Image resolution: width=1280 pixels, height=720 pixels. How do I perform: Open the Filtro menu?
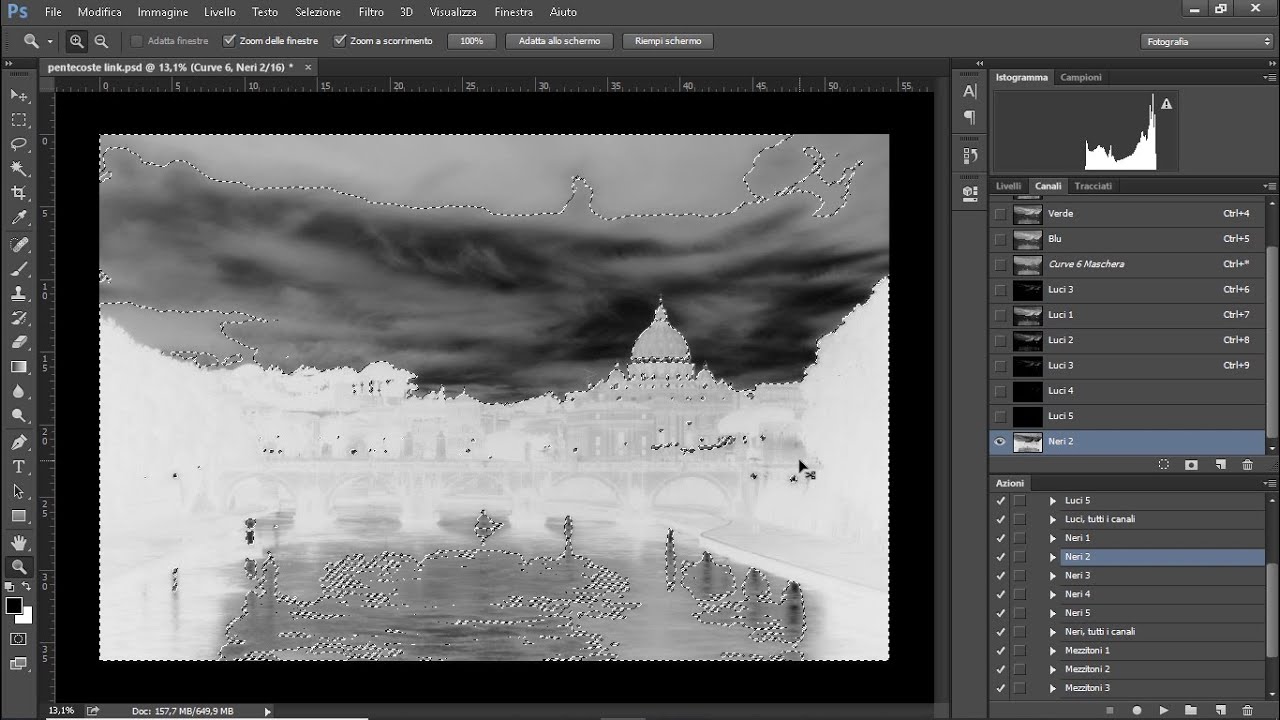click(371, 12)
